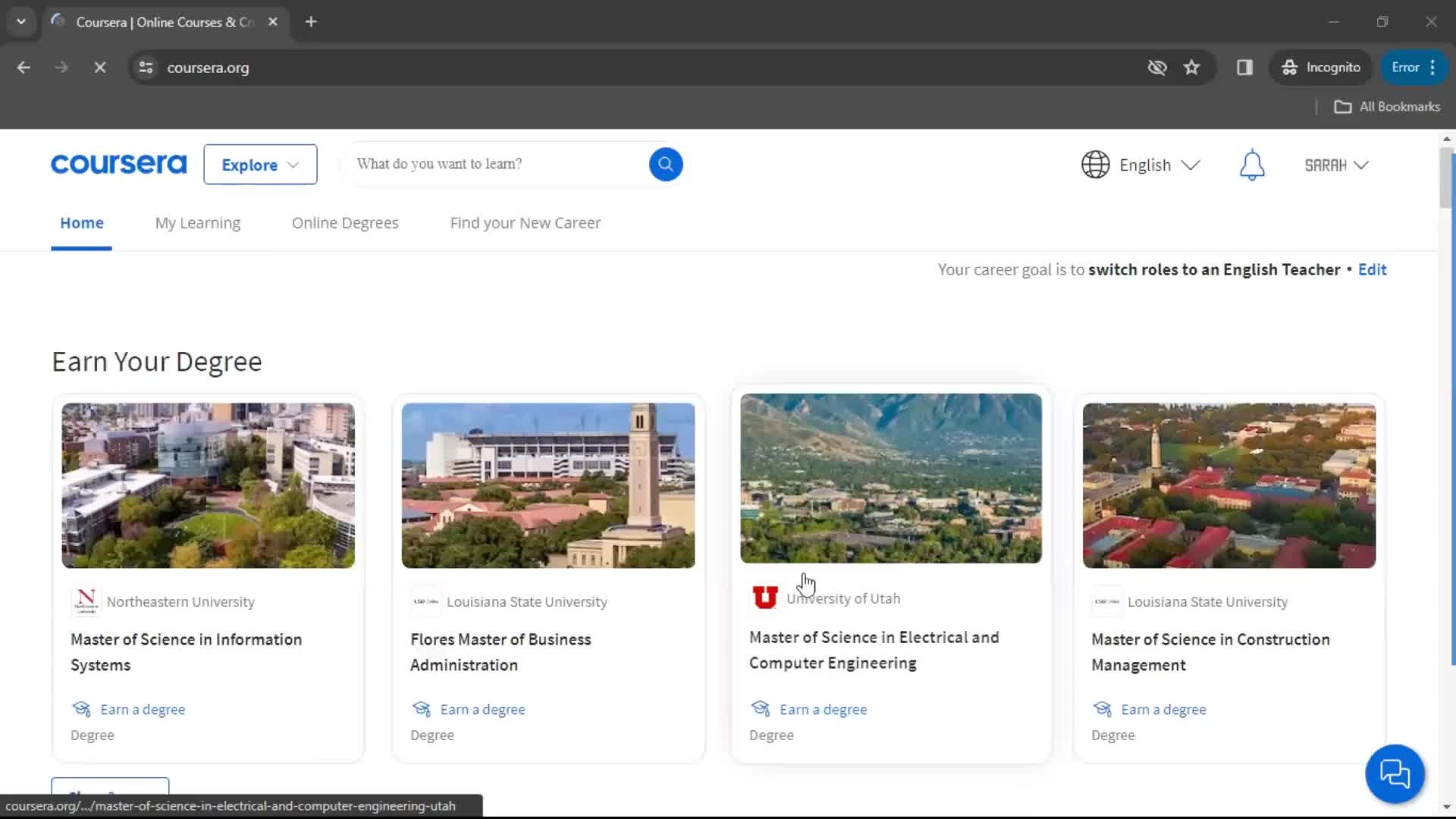The image size is (1456, 819).
Task: Open Master of Science in Electrical and Computer Engineering
Action: point(874,650)
